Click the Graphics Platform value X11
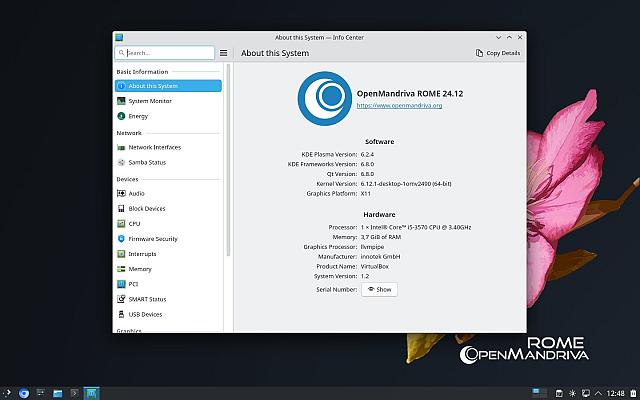 366,193
